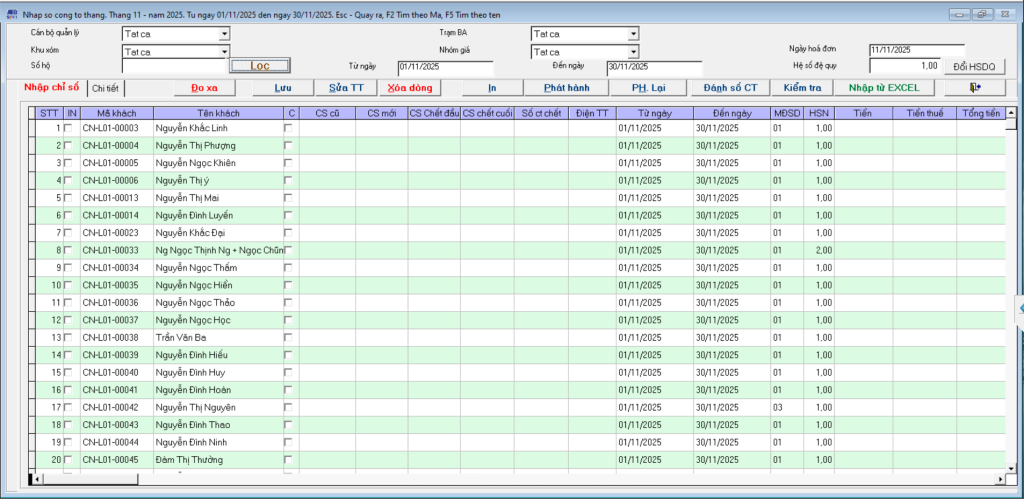Open the Trạm BA dropdown list
The width and height of the screenshot is (1024, 499).
pyautogui.click(x=633, y=34)
